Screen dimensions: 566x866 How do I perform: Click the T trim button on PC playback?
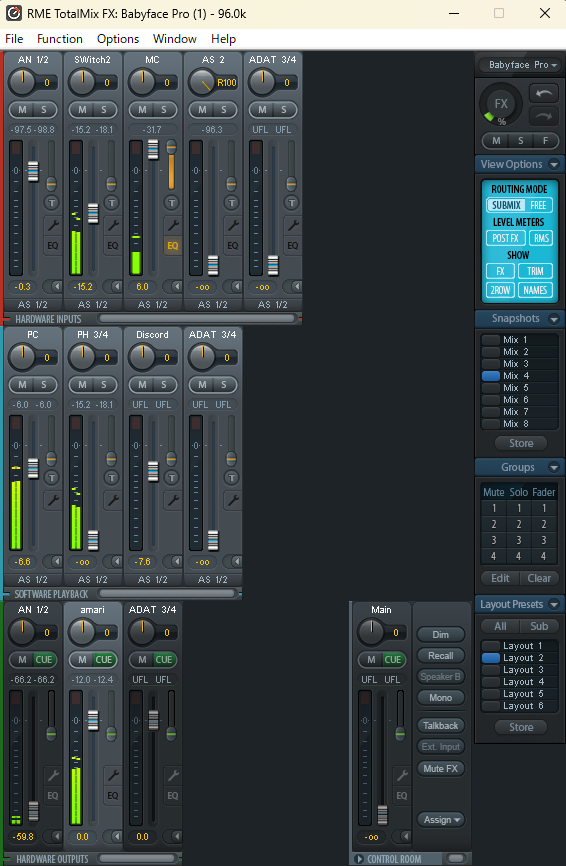(51, 477)
